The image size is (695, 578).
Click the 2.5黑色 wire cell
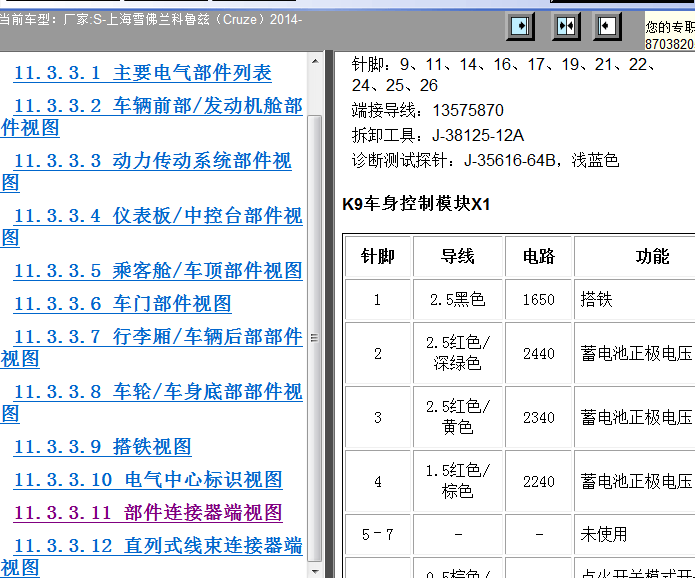458,300
